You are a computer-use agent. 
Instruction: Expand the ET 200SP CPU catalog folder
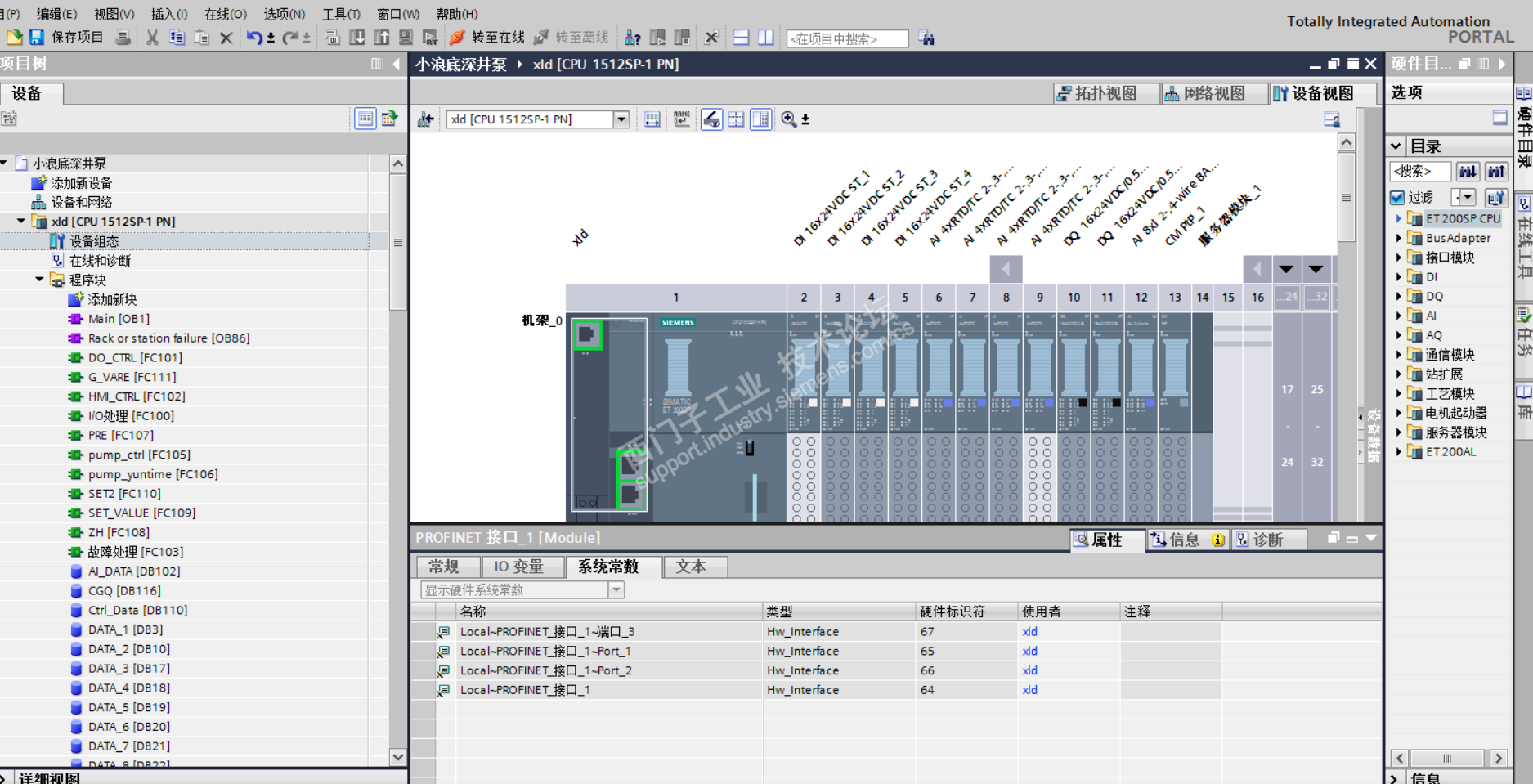(1398, 218)
